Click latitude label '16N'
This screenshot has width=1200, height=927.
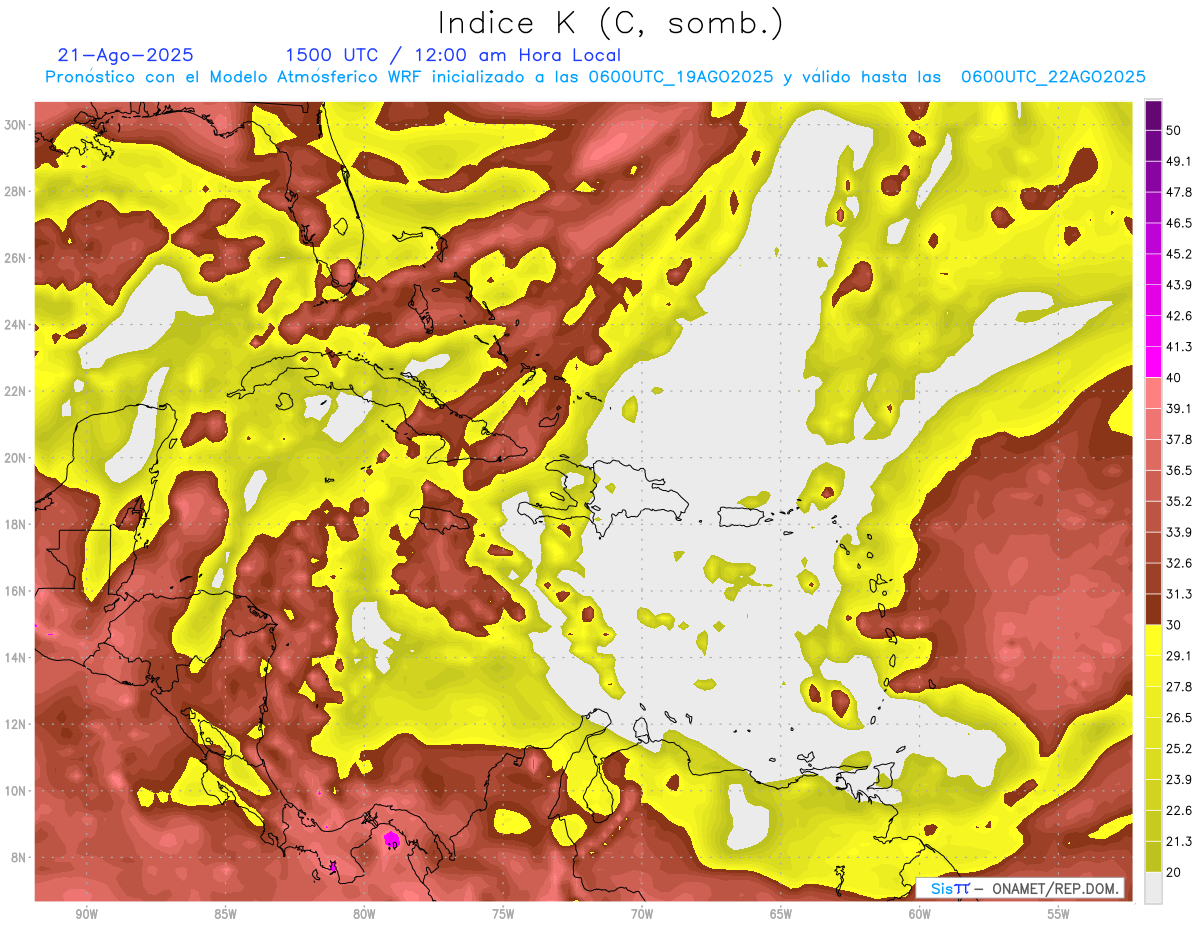click(x=17, y=591)
